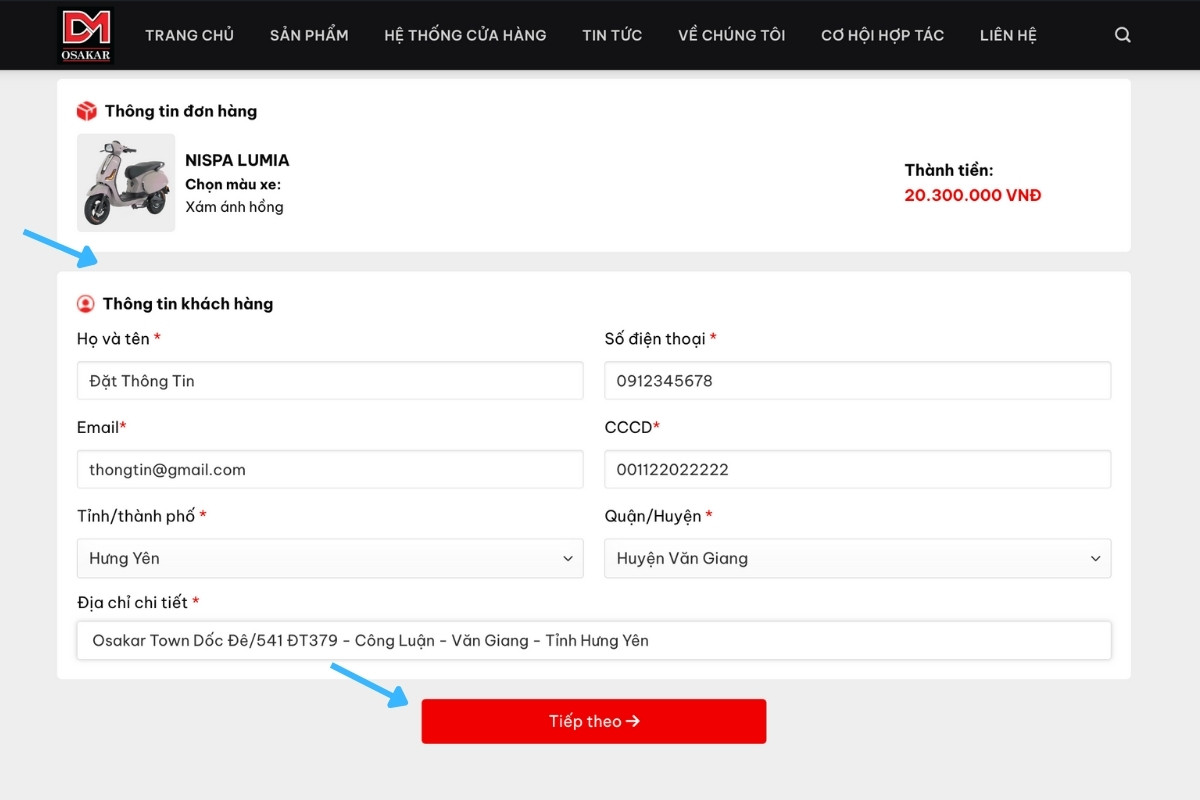
Task: Expand the Tỉnh/thành phố dropdown
Action: [330, 559]
